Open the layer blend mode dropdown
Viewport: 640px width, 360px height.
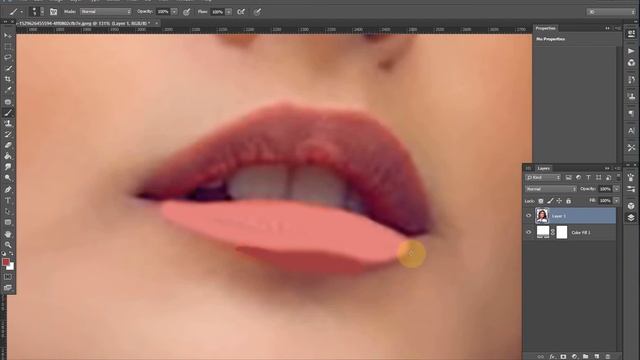[x=551, y=189]
